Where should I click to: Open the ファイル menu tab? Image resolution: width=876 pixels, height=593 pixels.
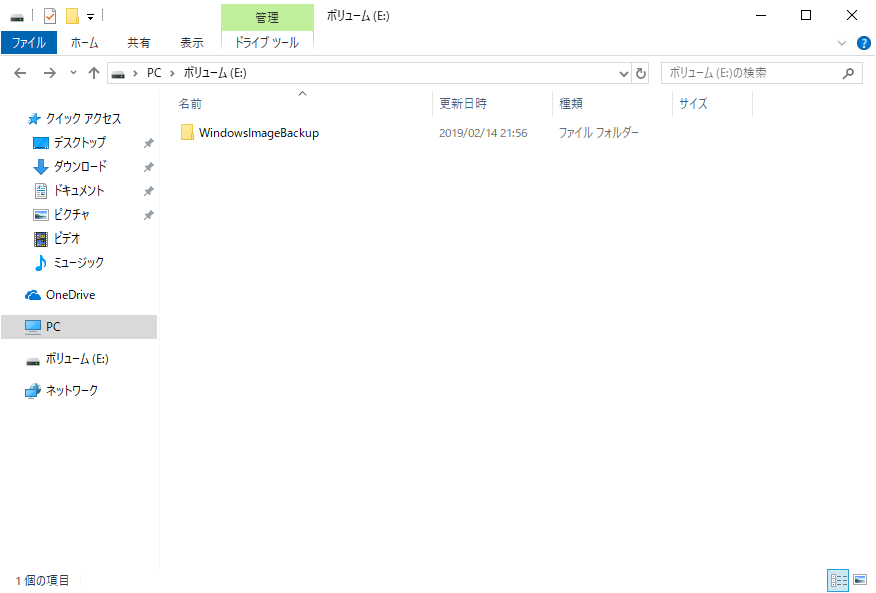[x=29, y=42]
